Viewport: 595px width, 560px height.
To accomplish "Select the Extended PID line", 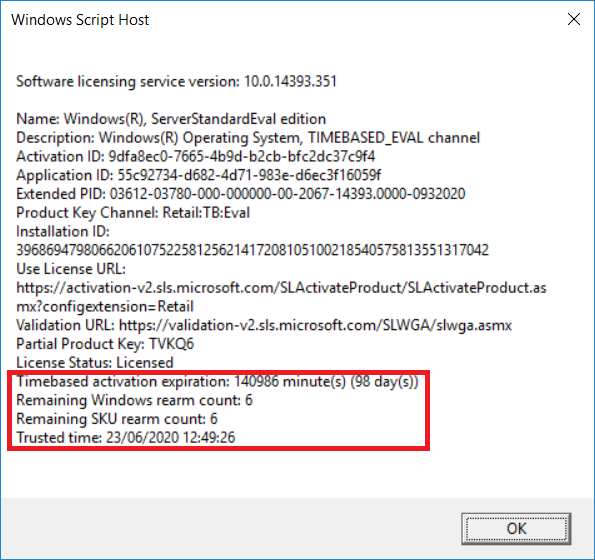I will pos(241,194).
